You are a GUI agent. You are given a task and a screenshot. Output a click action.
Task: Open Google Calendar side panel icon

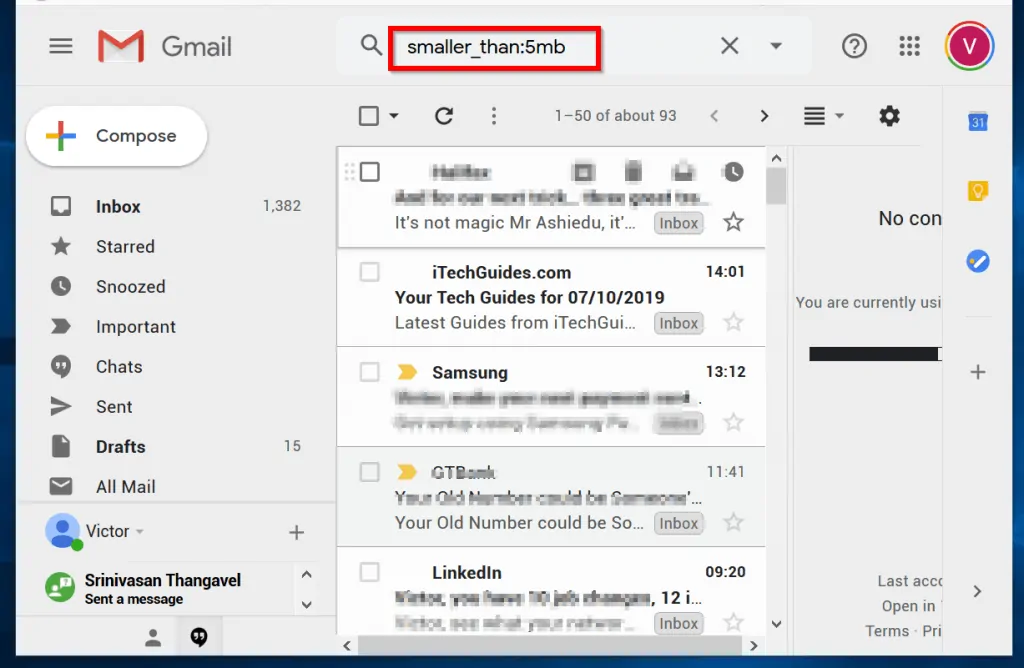tap(978, 122)
